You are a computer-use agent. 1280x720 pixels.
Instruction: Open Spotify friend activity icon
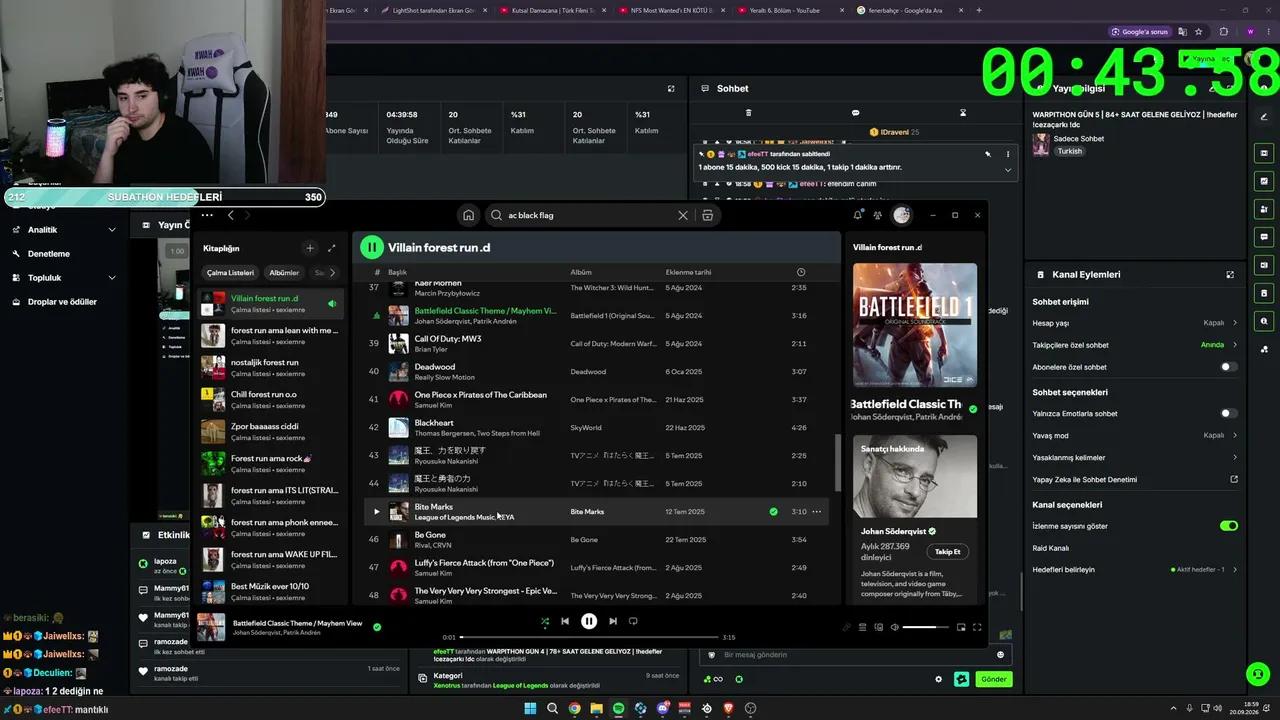click(878, 215)
